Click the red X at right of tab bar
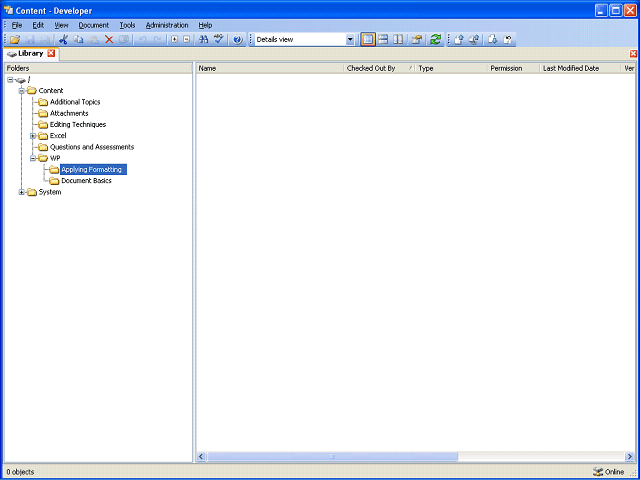Screen dimensions: 640x480 pos(633,53)
